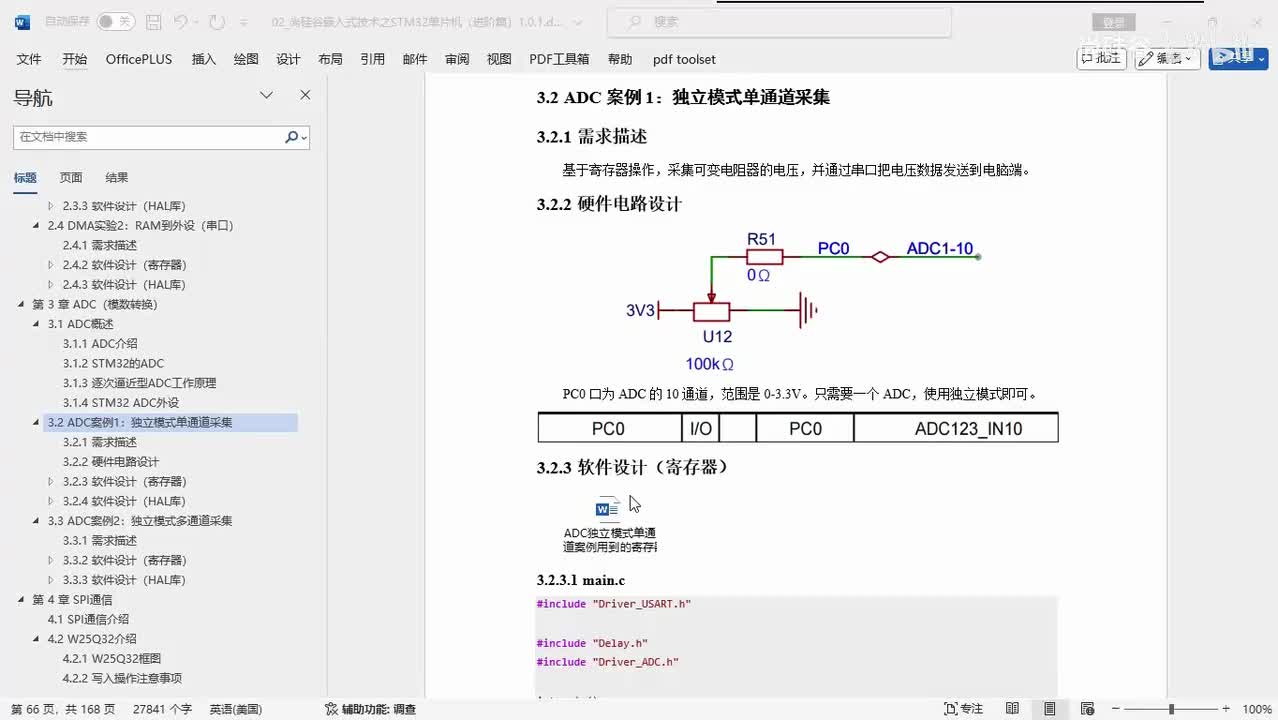Open navigation pane options chevron
This screenshot has height=720, width=1278.
[x=266, y=95]
